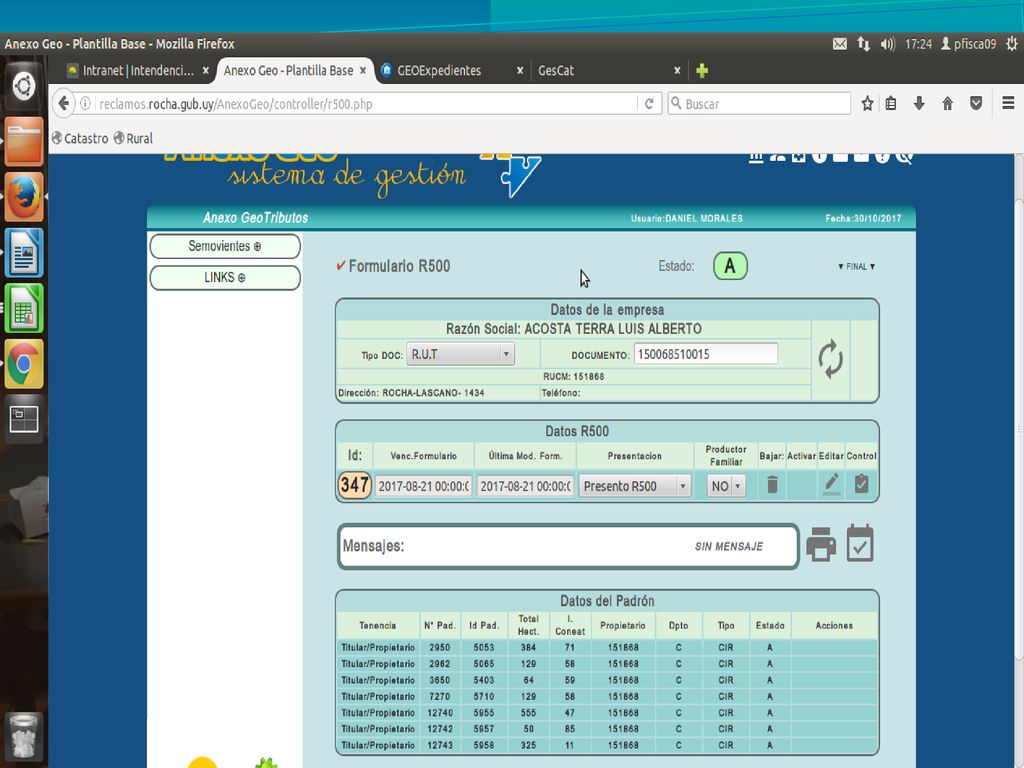Launch Files from the Ubuntu launcher

pos(24,141)
